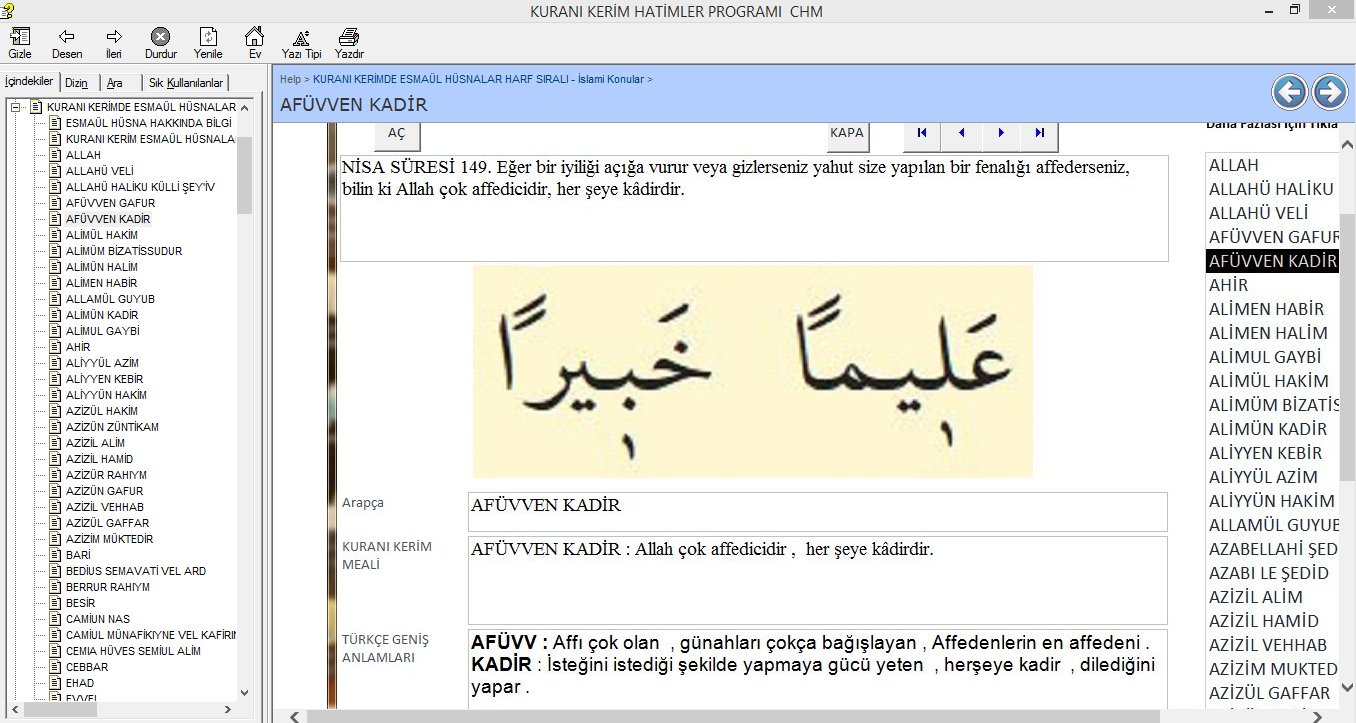Select AHİR in the right-hand names list
Screen dimensions: 1356x723
coord(1228,284)
